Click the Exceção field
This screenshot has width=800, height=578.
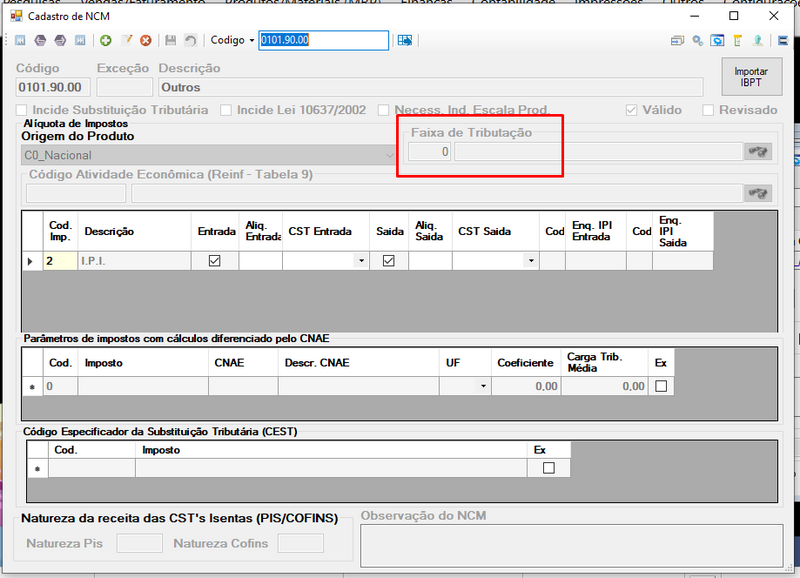coord(124,87)
